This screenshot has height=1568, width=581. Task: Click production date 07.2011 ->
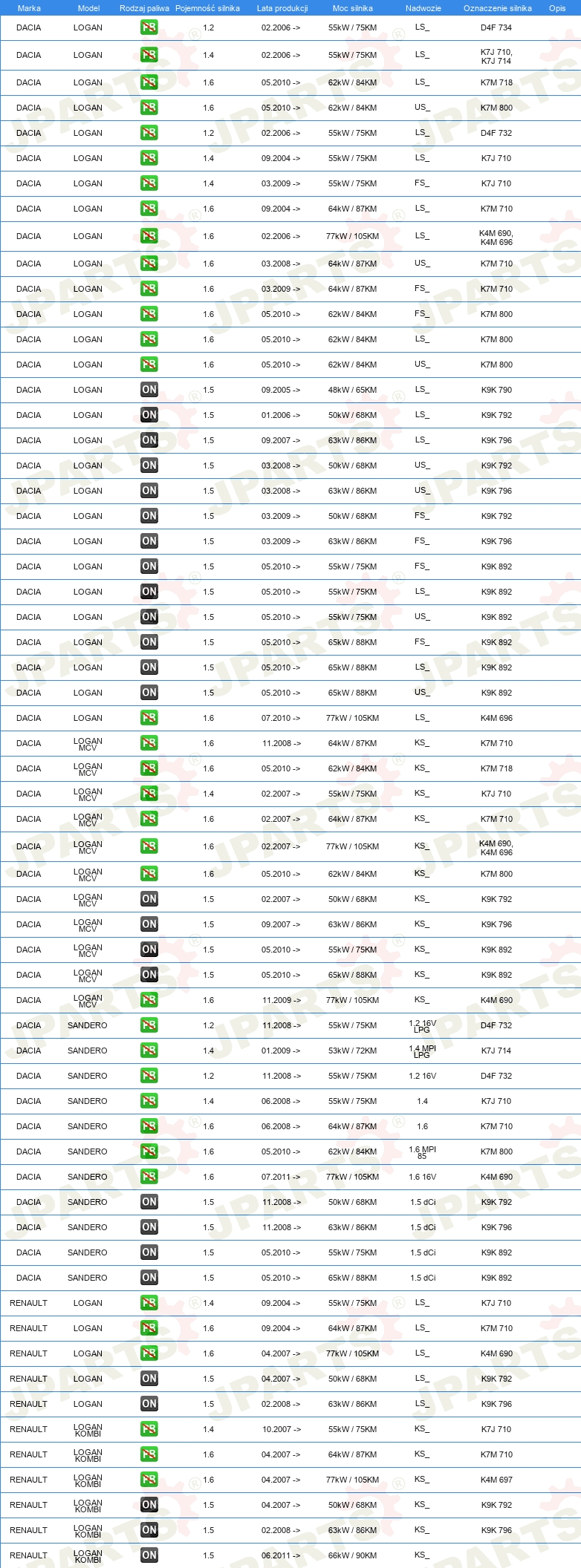coord(281,1177)
